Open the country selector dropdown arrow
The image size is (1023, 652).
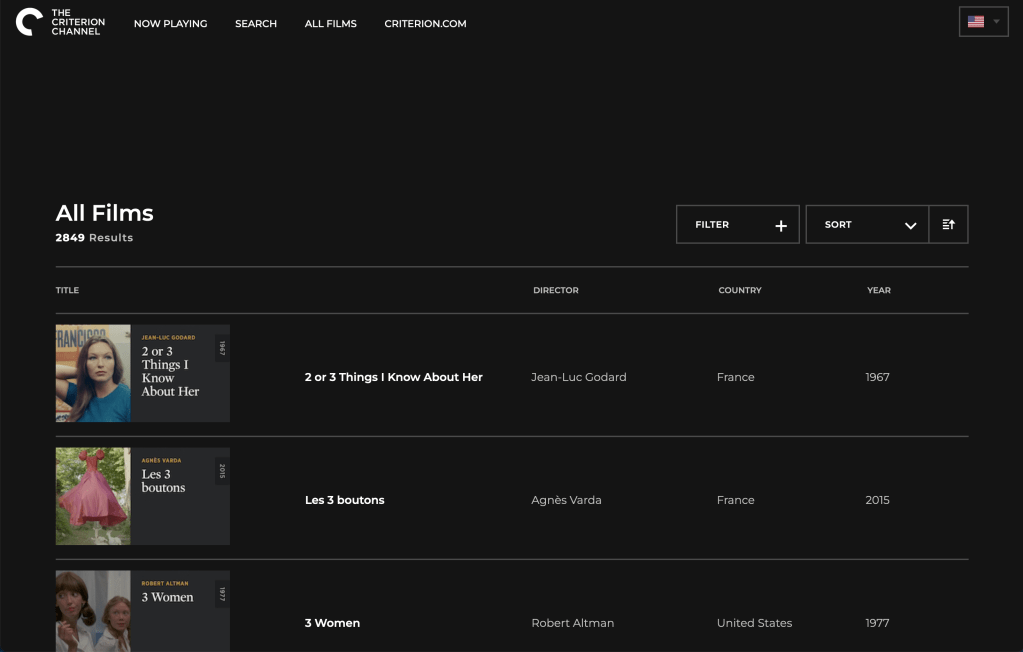tap(996, 22)
